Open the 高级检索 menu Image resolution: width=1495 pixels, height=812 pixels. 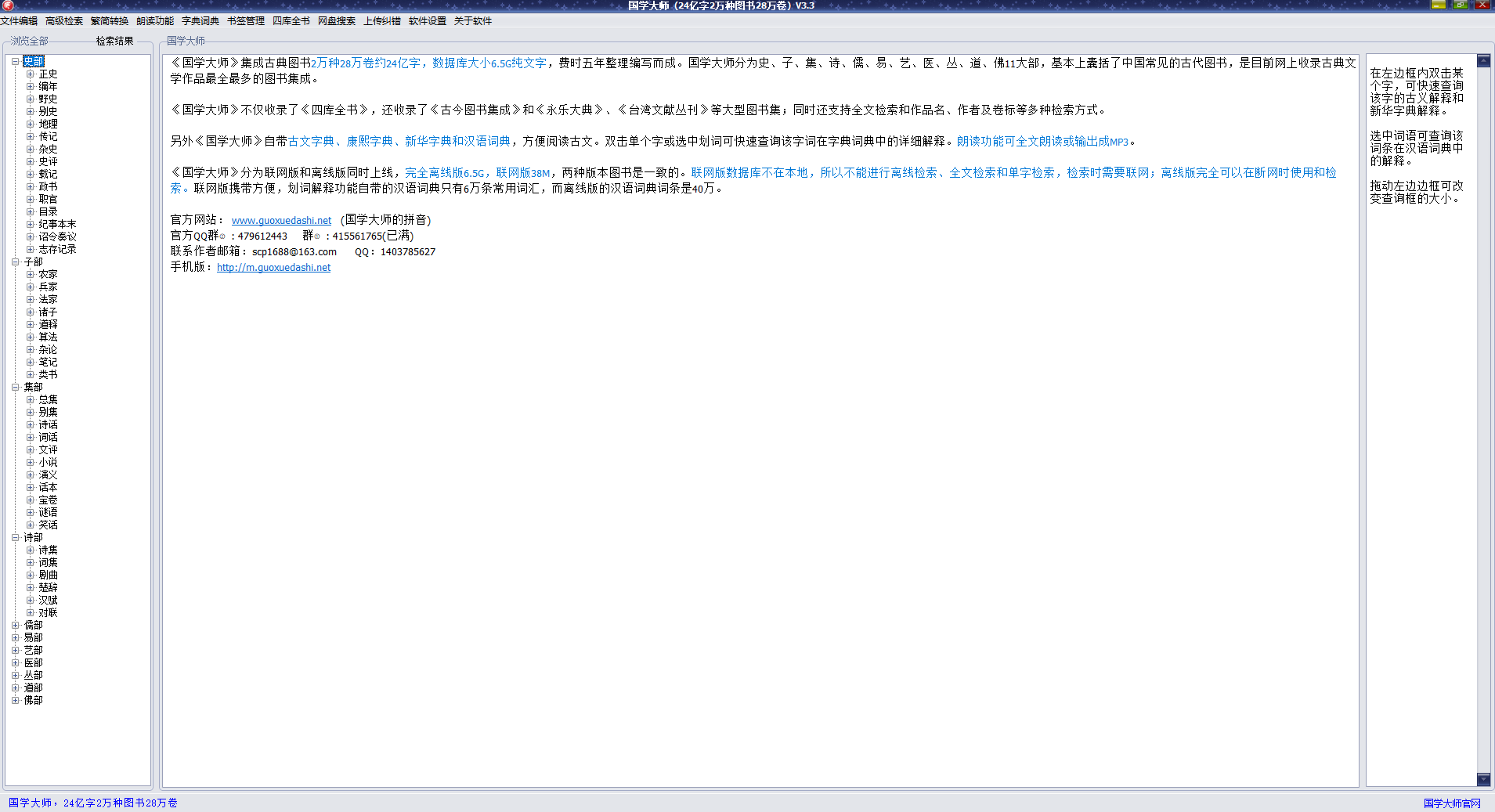pyautogui.click(x=64, y=21)
